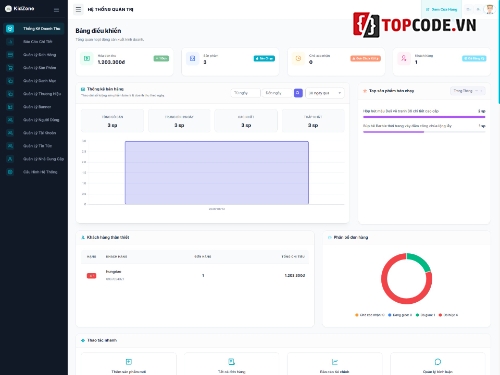Toggle the green legend item in donut chart

click(425, 315)
